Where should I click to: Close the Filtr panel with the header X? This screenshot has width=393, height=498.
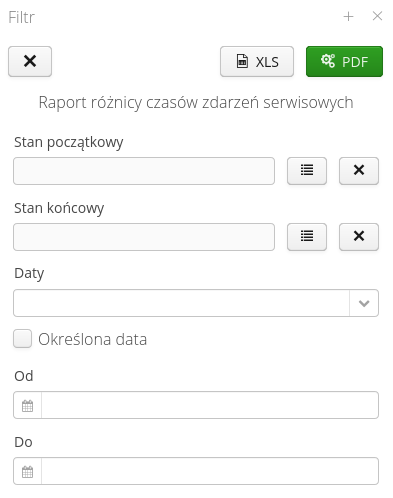pos(377,16)
